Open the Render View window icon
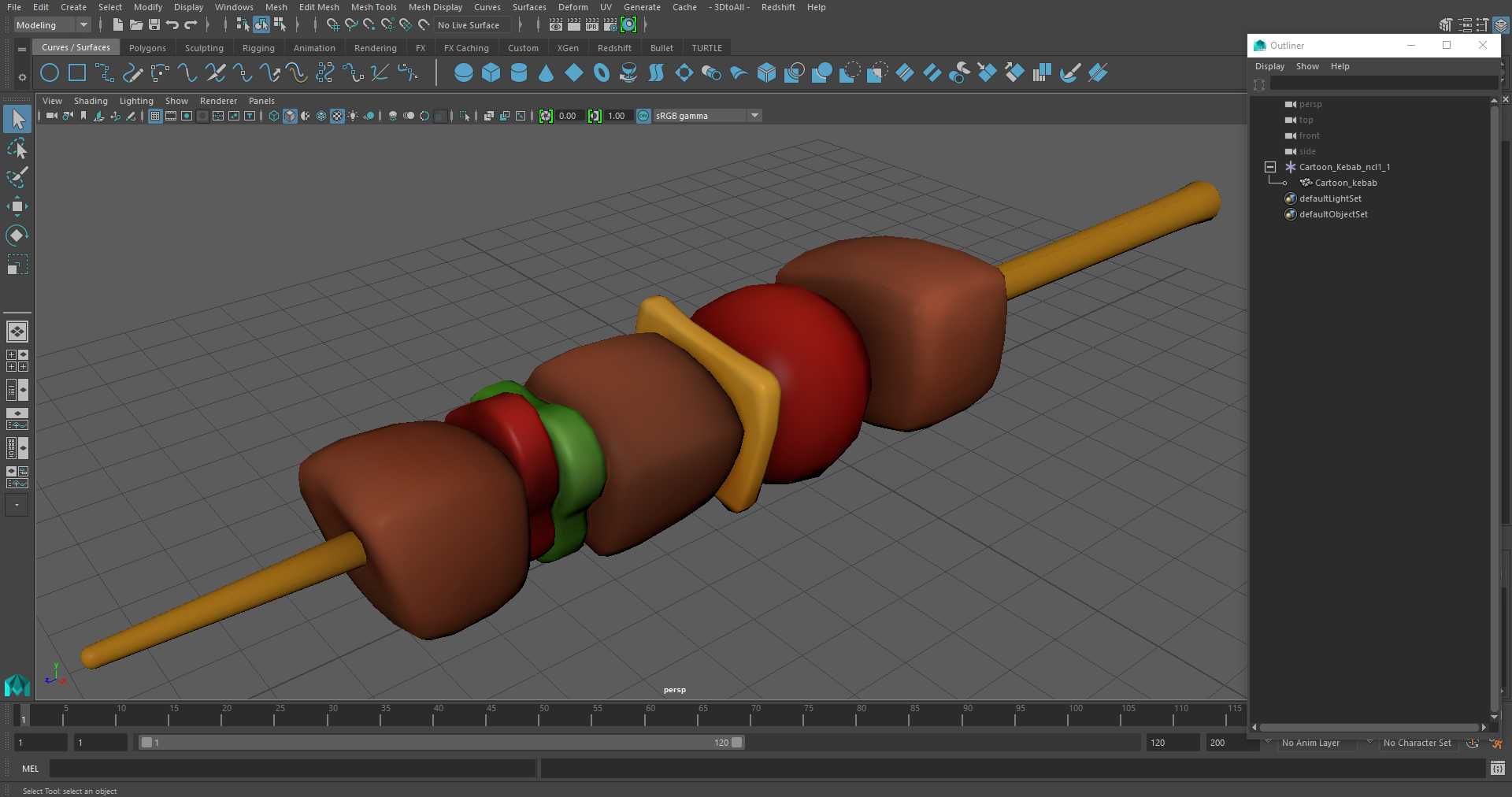 click(556, 25)
